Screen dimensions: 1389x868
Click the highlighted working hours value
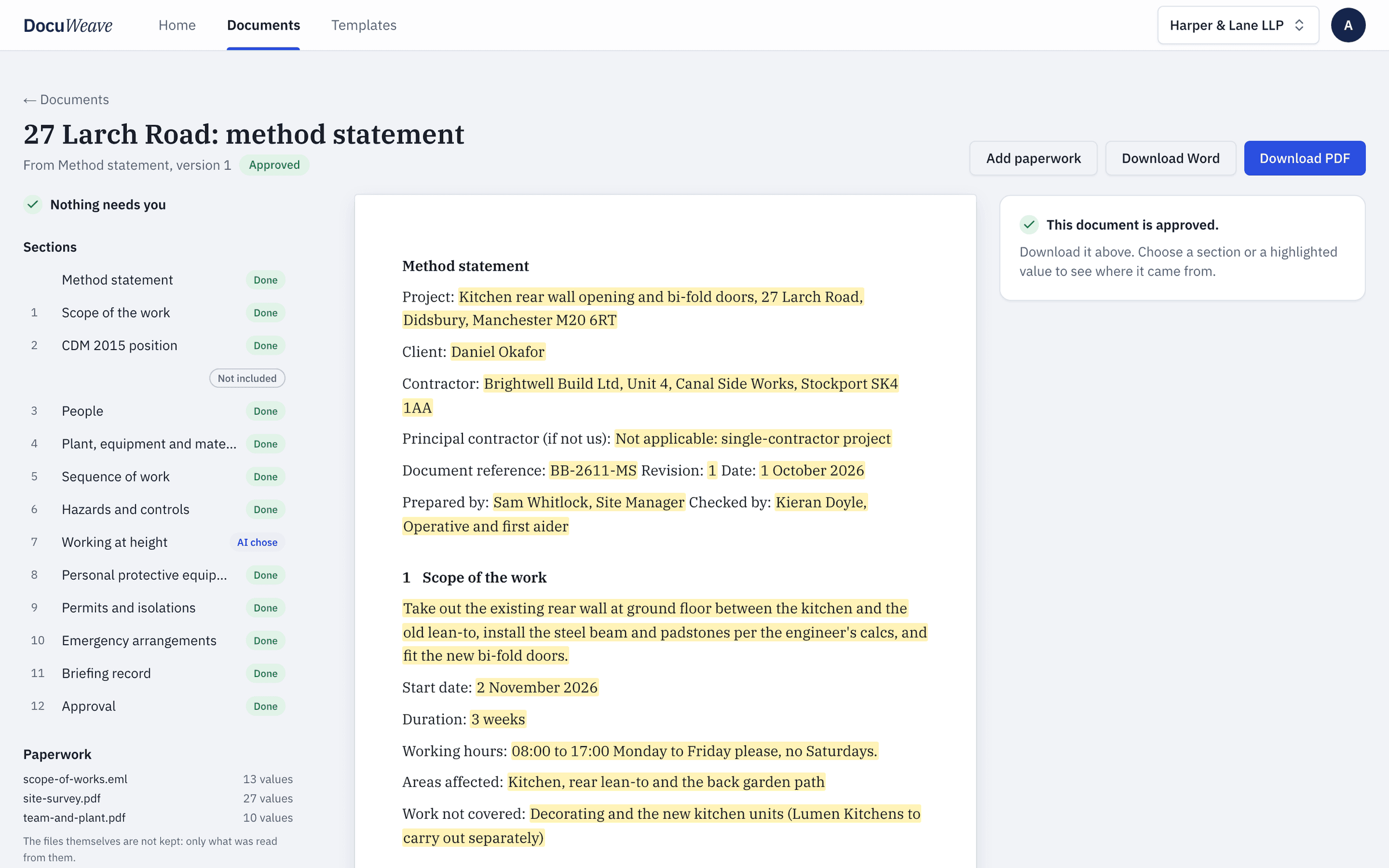tap(694, 751)
